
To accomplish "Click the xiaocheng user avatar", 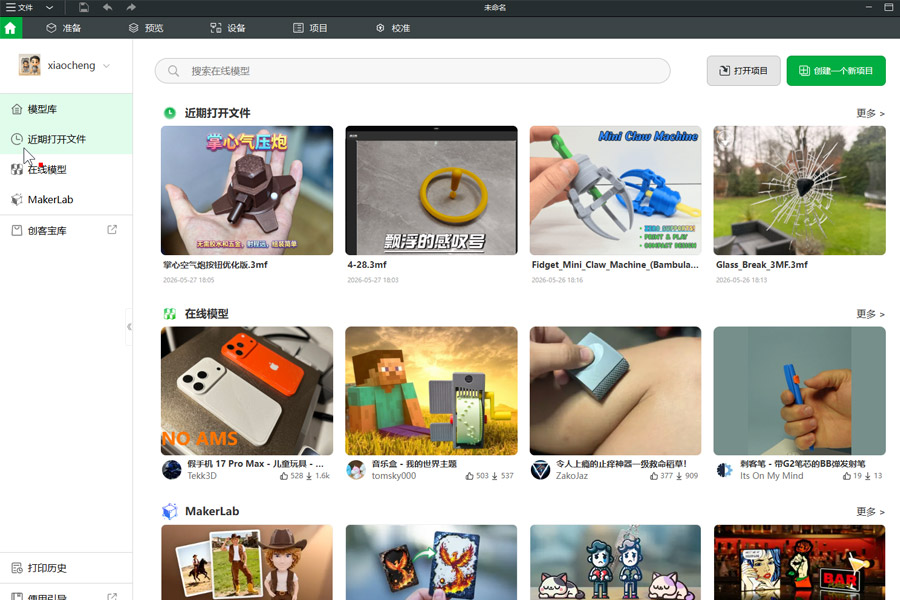I will coord(29,65).
